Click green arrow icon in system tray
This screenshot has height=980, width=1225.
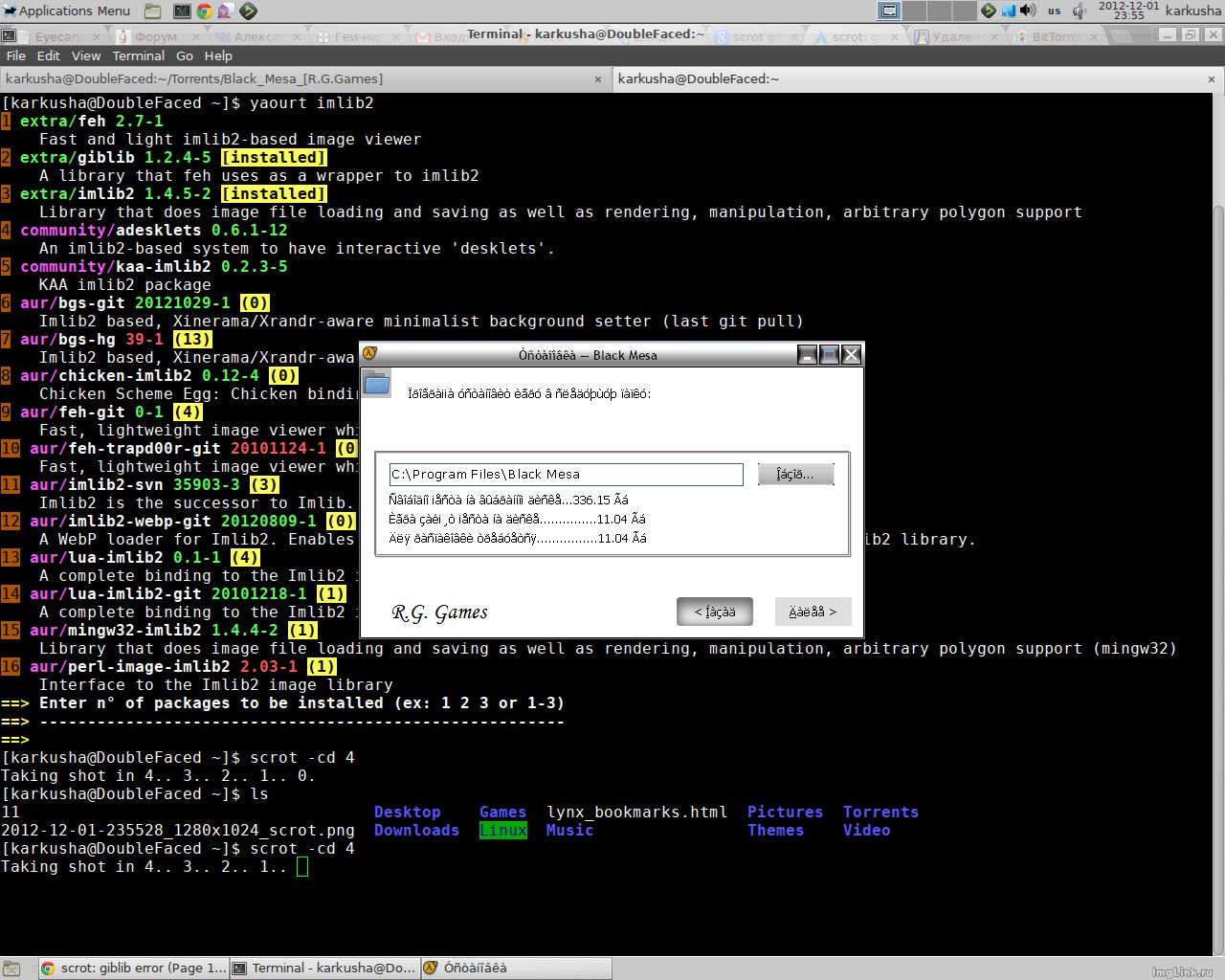pos(989,11)
